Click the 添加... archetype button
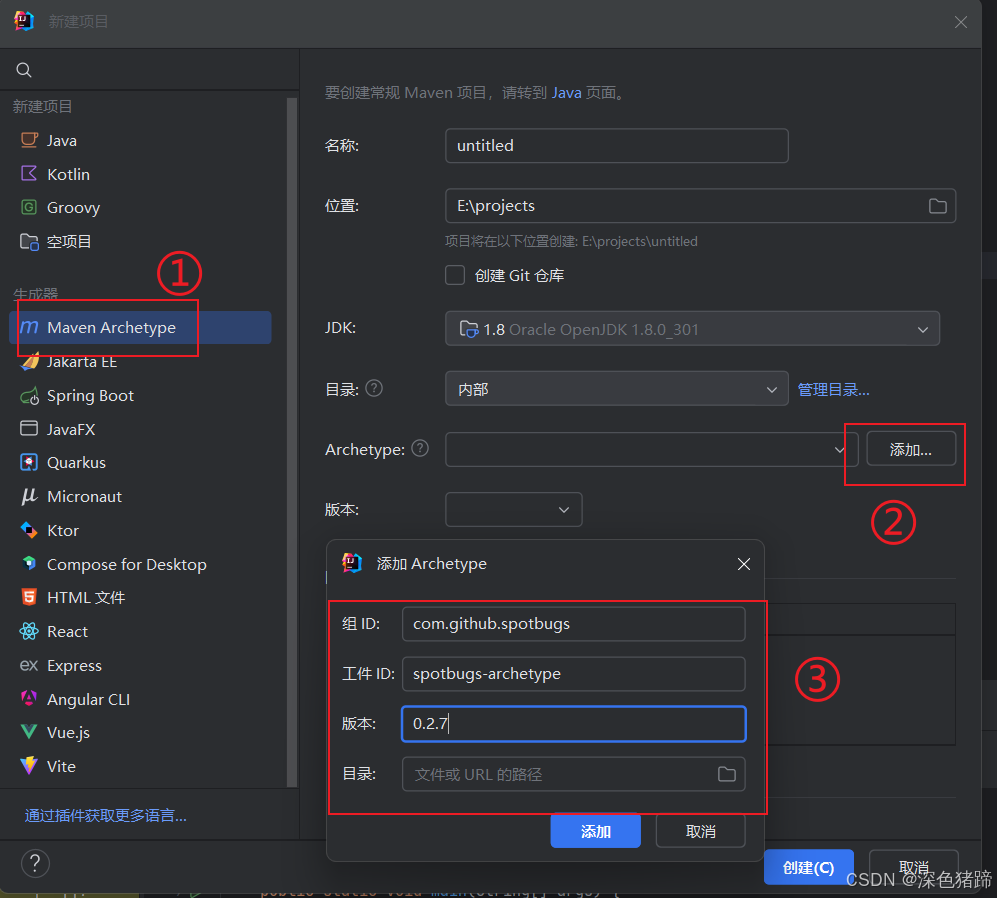 [911, 450]
